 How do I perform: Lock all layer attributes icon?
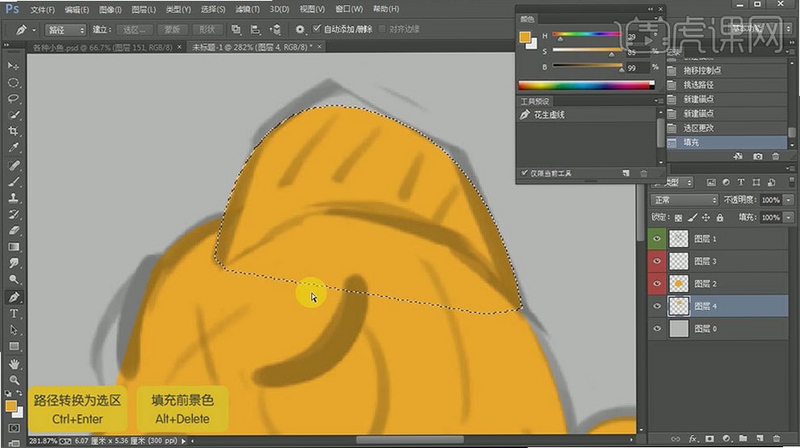[719, 218]
